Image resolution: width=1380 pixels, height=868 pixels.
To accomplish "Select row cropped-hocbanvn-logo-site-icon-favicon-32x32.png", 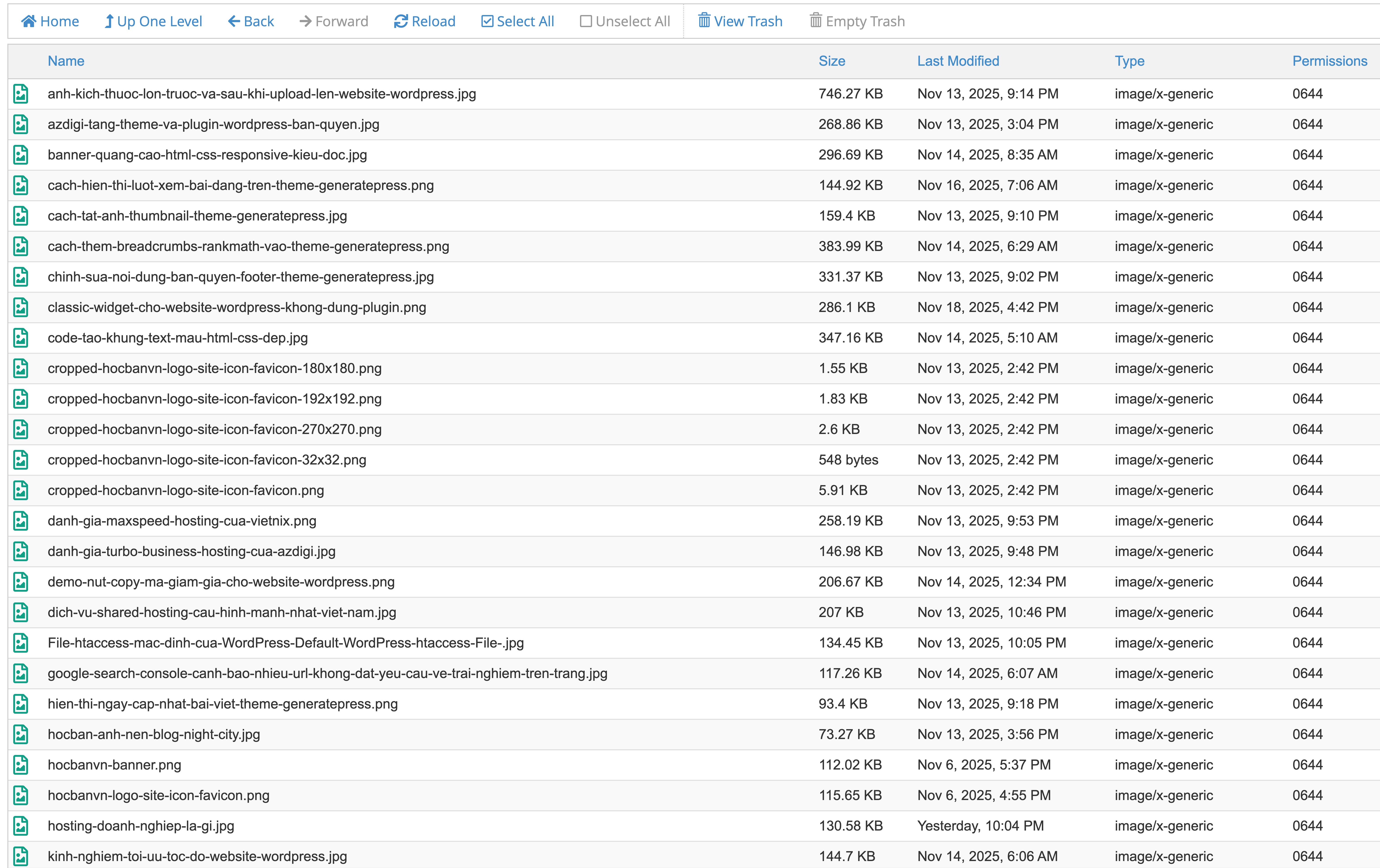I will (207, 460).
